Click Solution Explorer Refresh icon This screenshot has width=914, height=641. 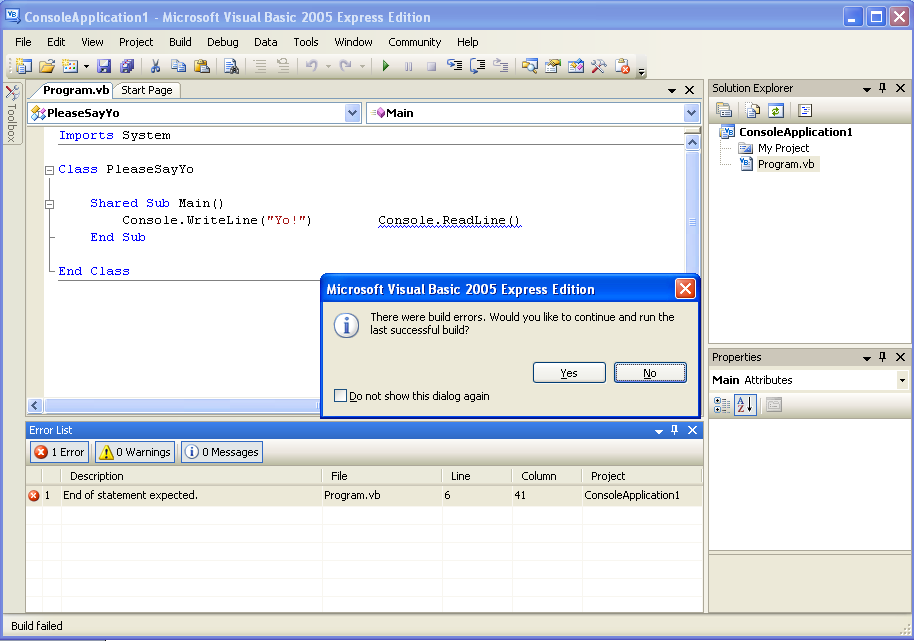(775, 110)
